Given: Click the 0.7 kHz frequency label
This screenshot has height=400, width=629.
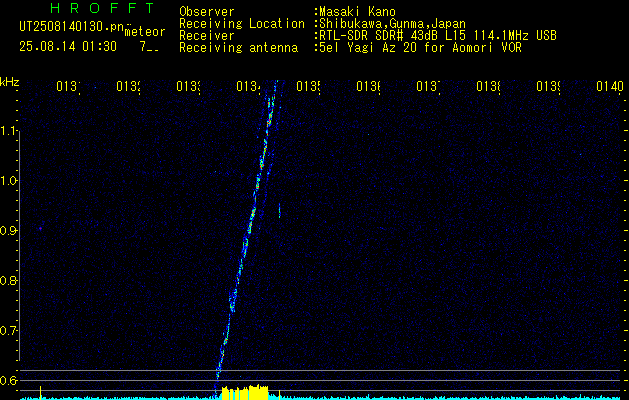Looking at the screenshot, I should (x=8, y=331).
